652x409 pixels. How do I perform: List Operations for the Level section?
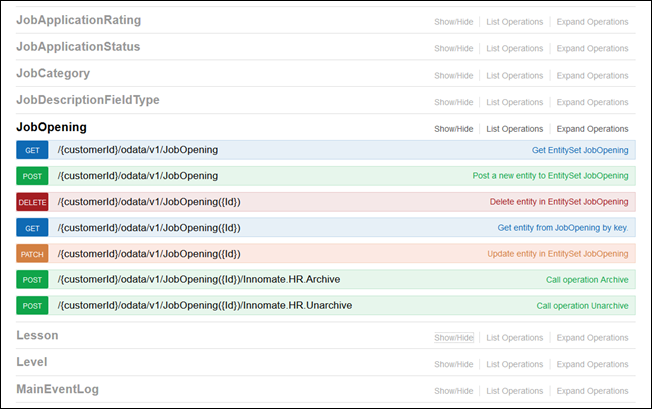514,364
